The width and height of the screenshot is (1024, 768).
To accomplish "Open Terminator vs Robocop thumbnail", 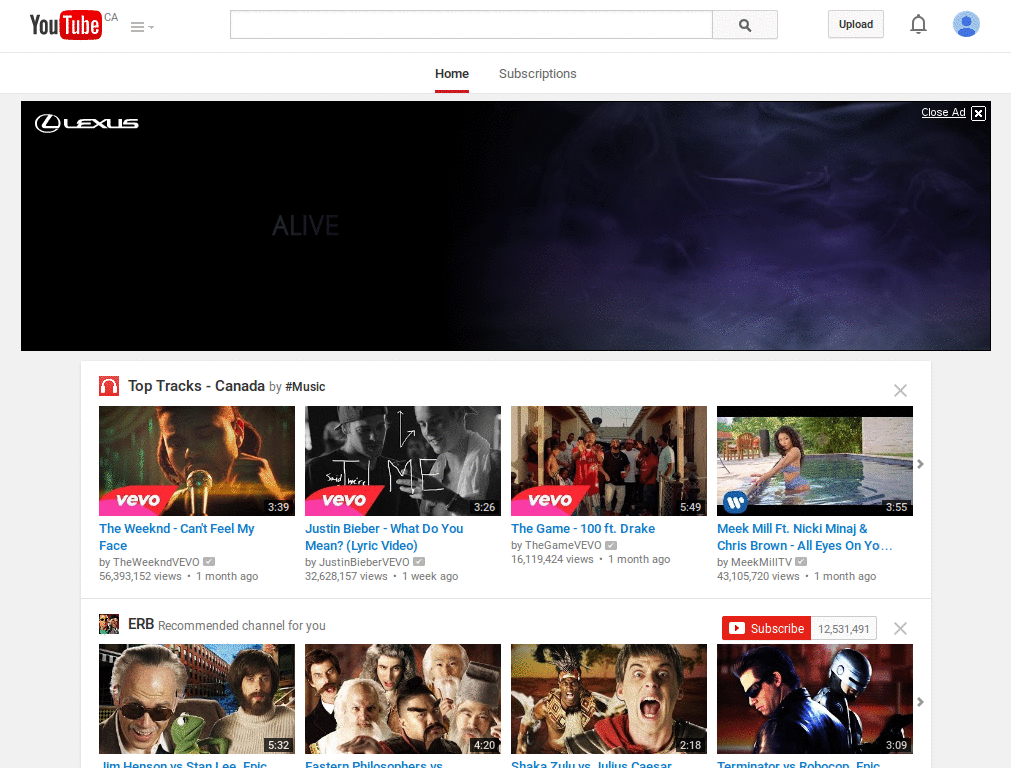I will (x=814, y=699).
